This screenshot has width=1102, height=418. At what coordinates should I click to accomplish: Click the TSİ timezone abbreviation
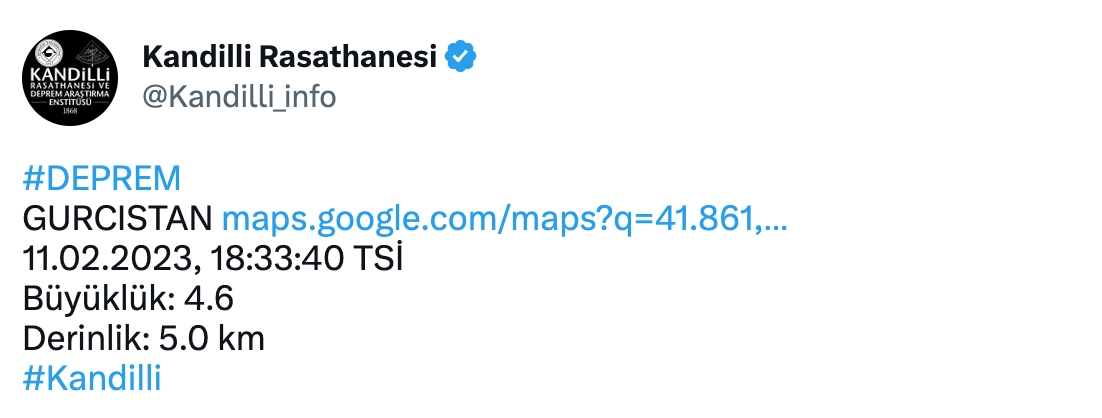coord(378,259)
